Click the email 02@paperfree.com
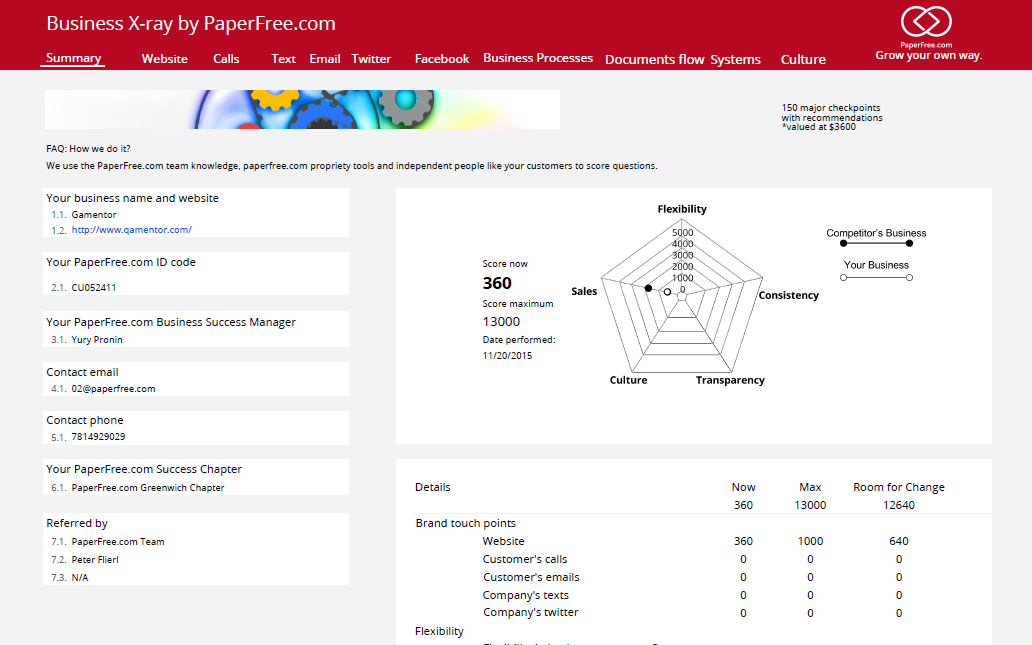Viewport: 1032px width, 645px height. 113,389
